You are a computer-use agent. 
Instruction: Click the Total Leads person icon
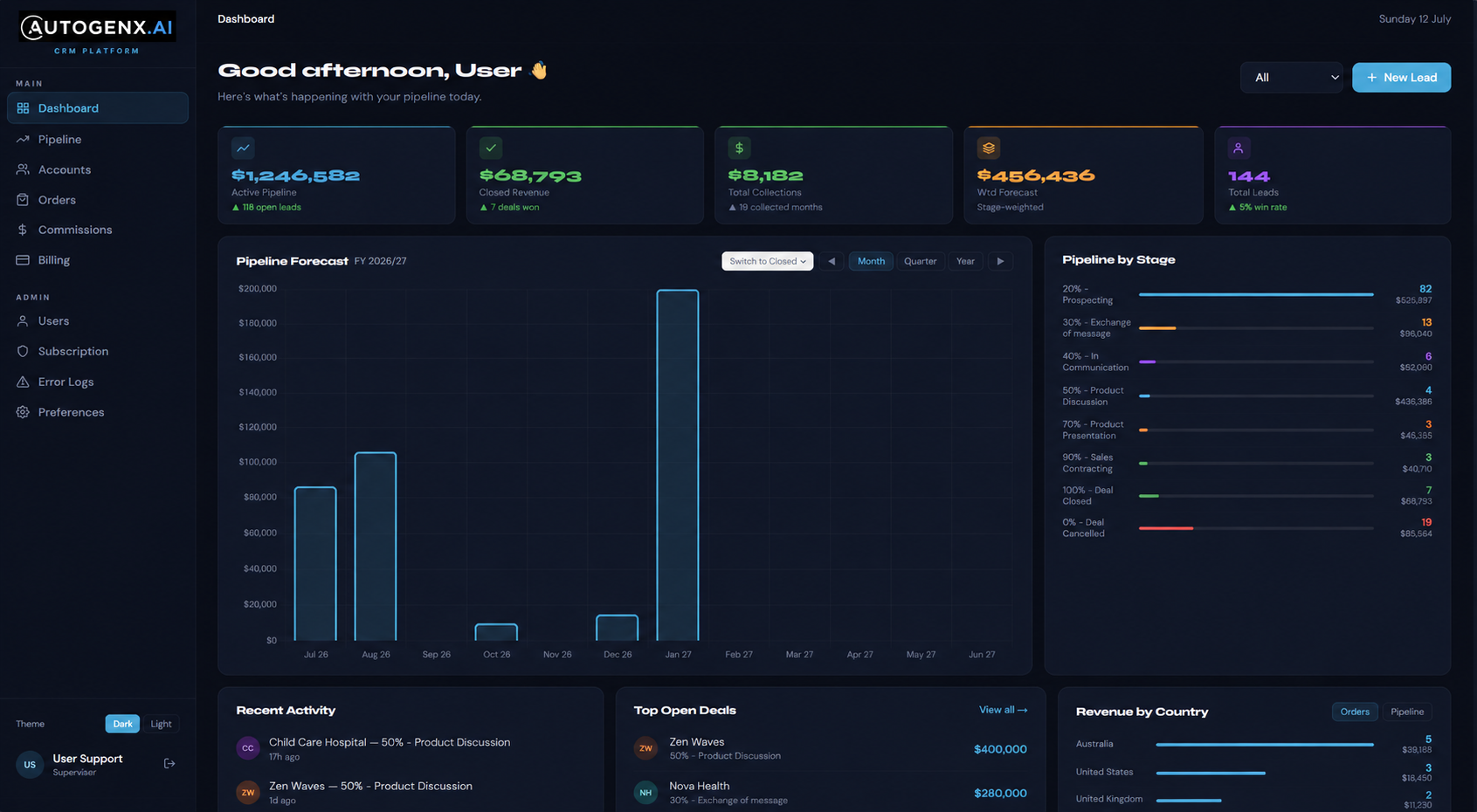point(1239,148)
